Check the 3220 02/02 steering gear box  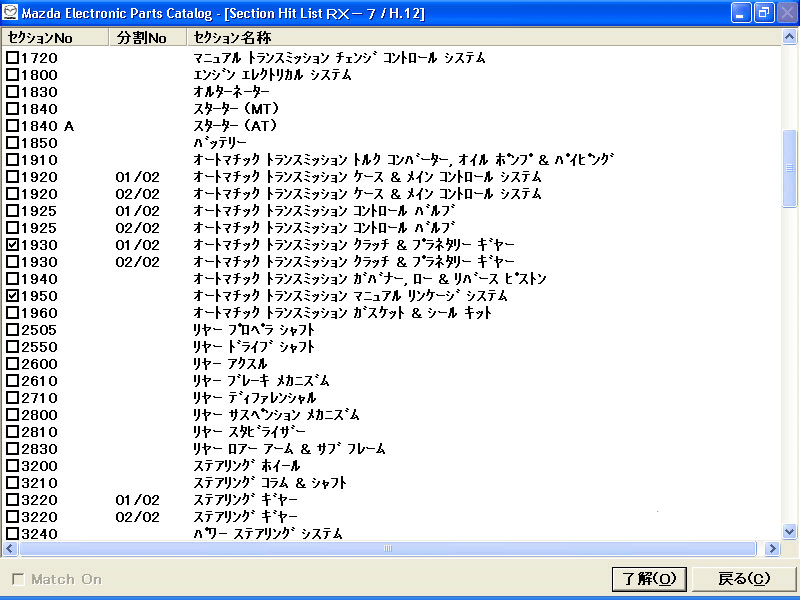[12, 517]
